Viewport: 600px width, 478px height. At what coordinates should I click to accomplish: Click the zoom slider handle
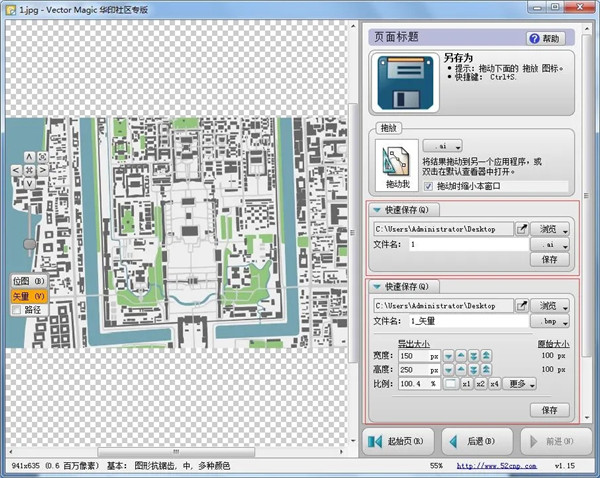[x=30, y=243]
